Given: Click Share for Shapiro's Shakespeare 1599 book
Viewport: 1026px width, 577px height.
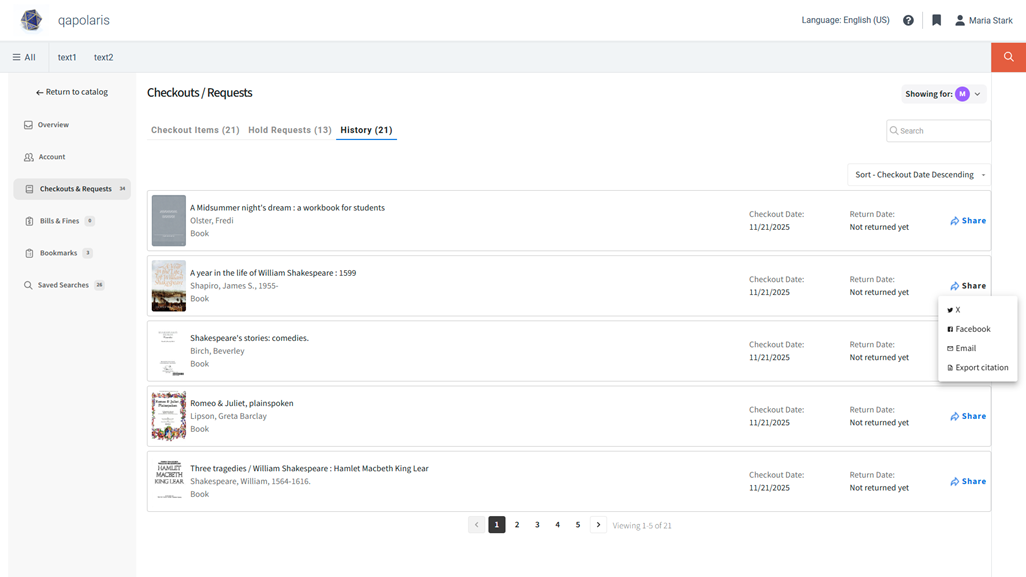Looking at the screenshot, I should pos(968,286).
